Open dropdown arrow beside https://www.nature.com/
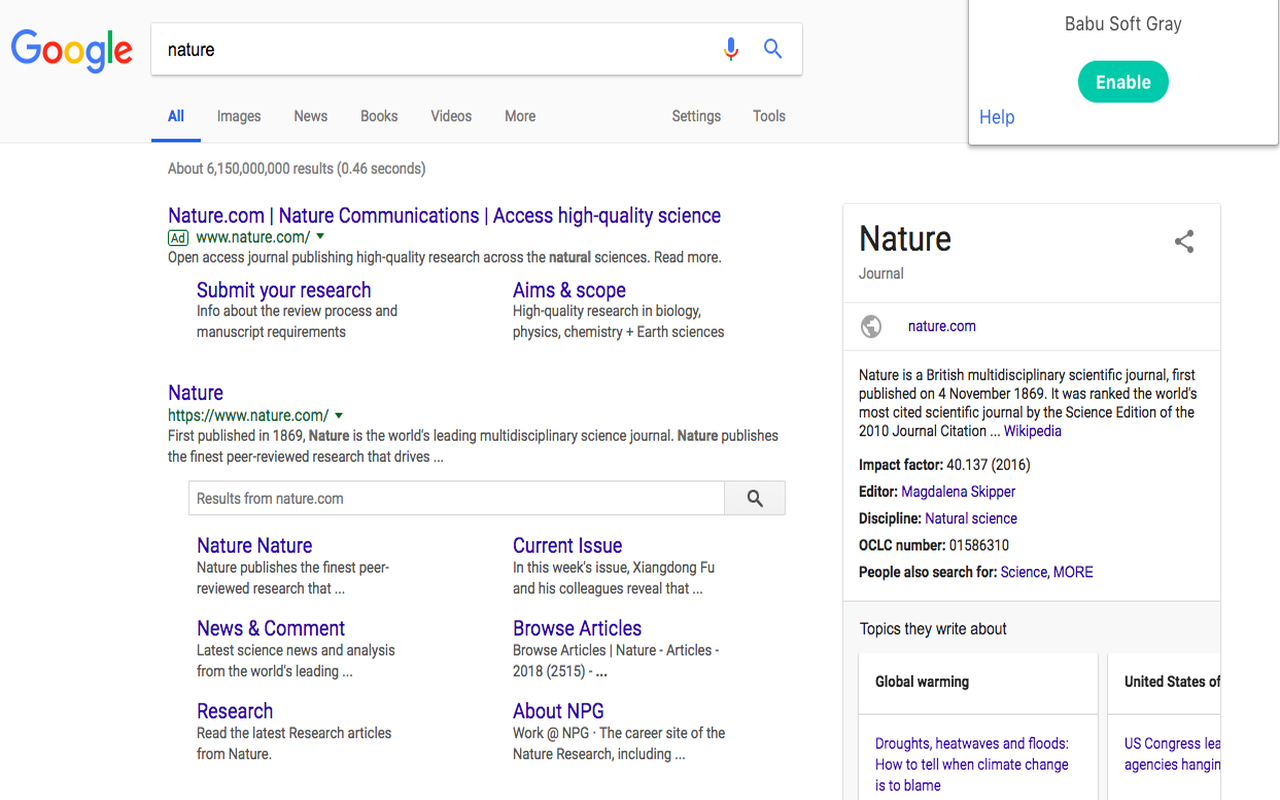The height and width of the screenshot is (800, 1280). tap(339, 415)
